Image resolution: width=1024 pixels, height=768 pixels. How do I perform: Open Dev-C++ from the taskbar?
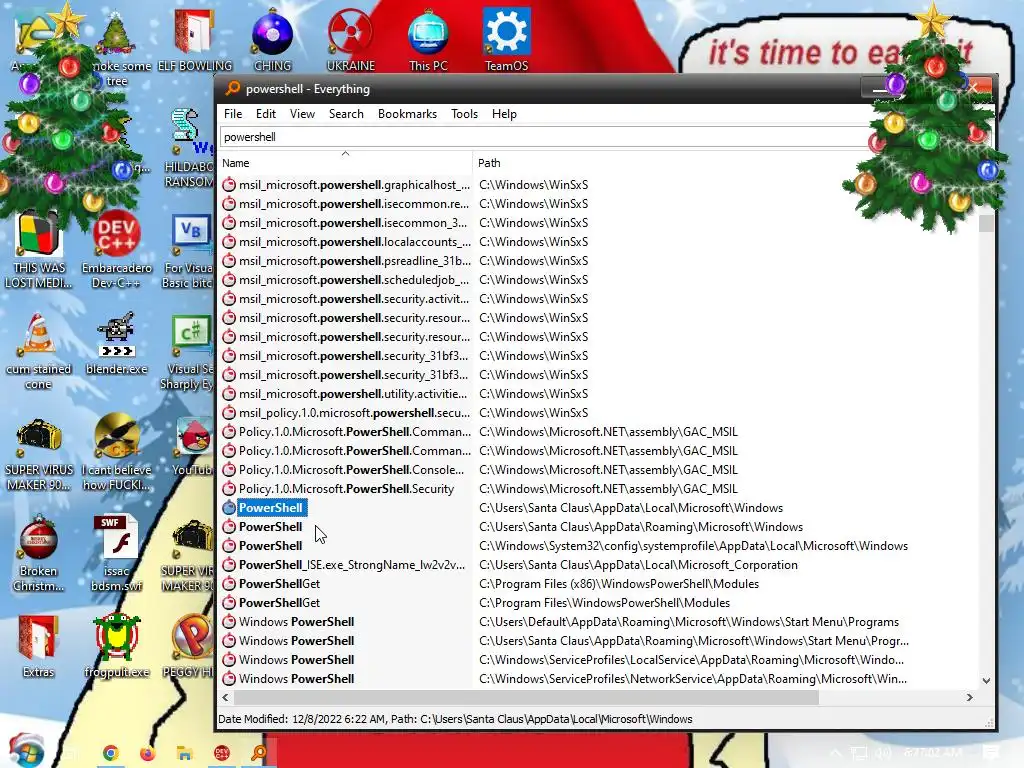[x=222, y=754]
